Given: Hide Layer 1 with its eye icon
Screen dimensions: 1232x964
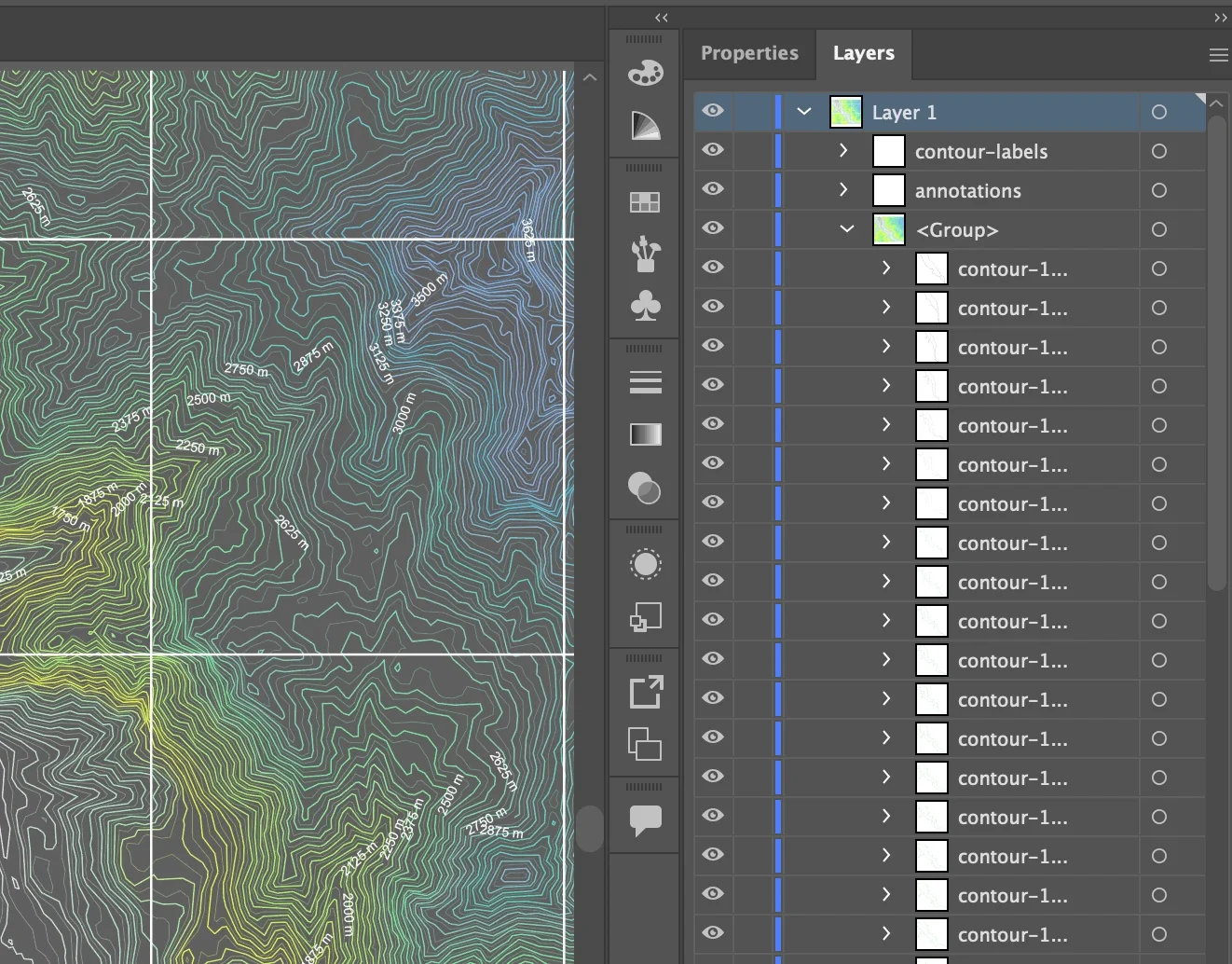Looking at the screenshot, I should (713, 111).
